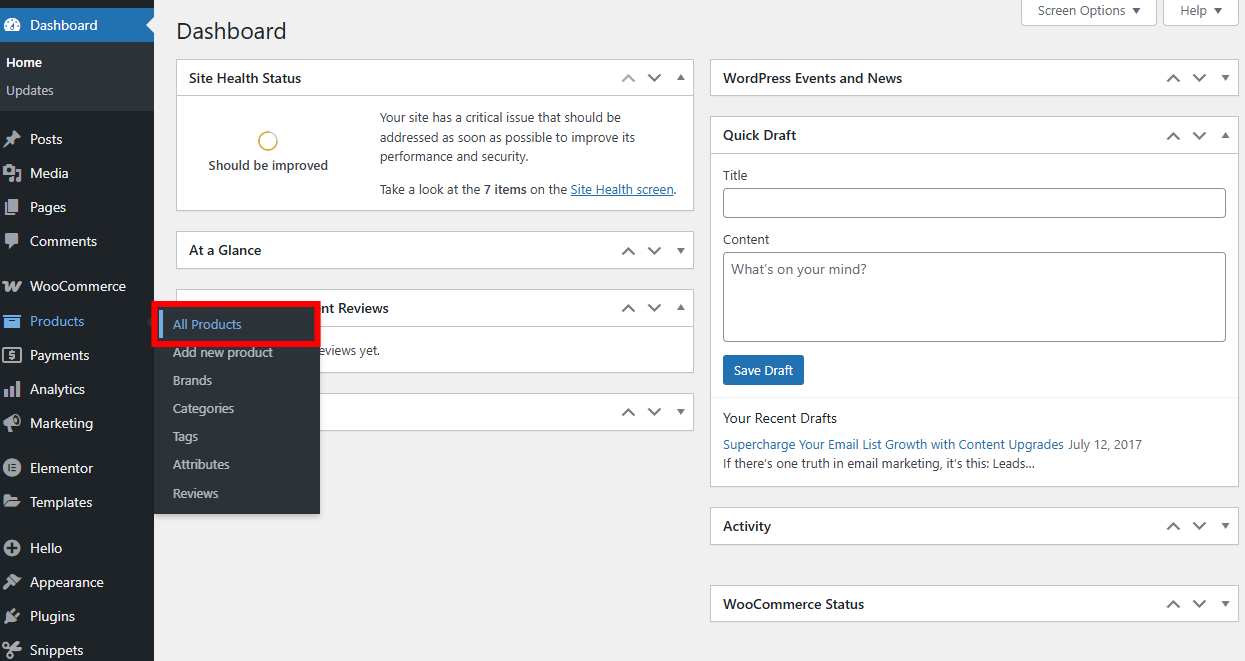Viewport: 1245px width, 661px height.
Task: Toggle the Quick Draft widget closed
Action: (1225, 135)
